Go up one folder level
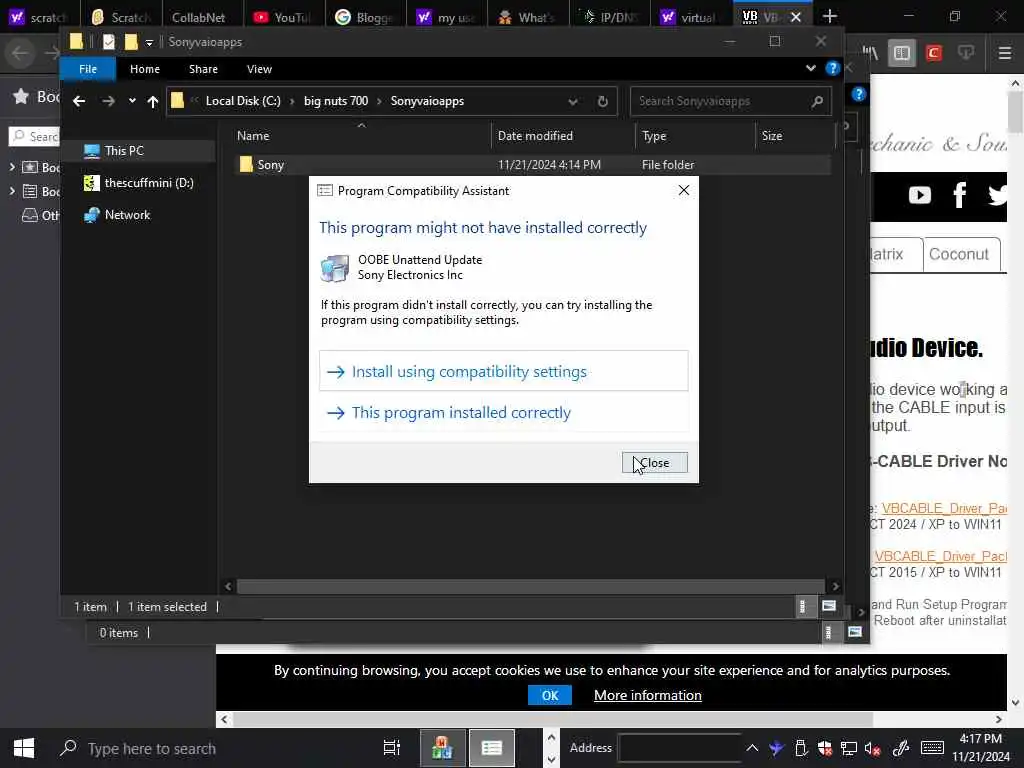Viewport: 1024px width, 768px height. pyautogui.click(x=153, y=101)
